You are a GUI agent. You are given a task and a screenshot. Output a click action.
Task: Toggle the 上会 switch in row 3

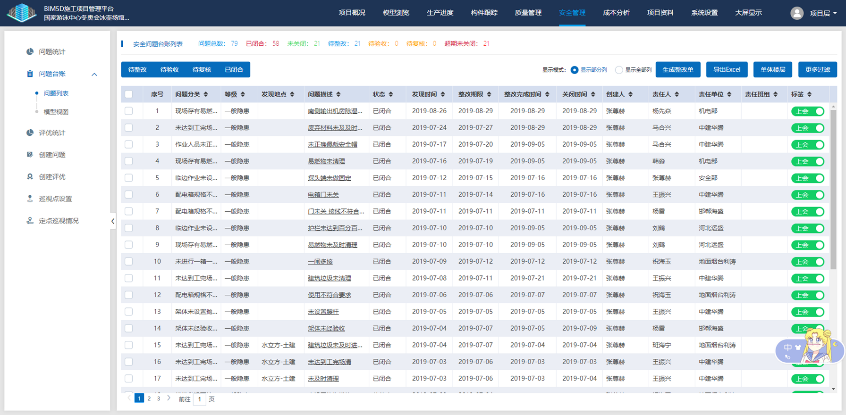pos(807,144)
